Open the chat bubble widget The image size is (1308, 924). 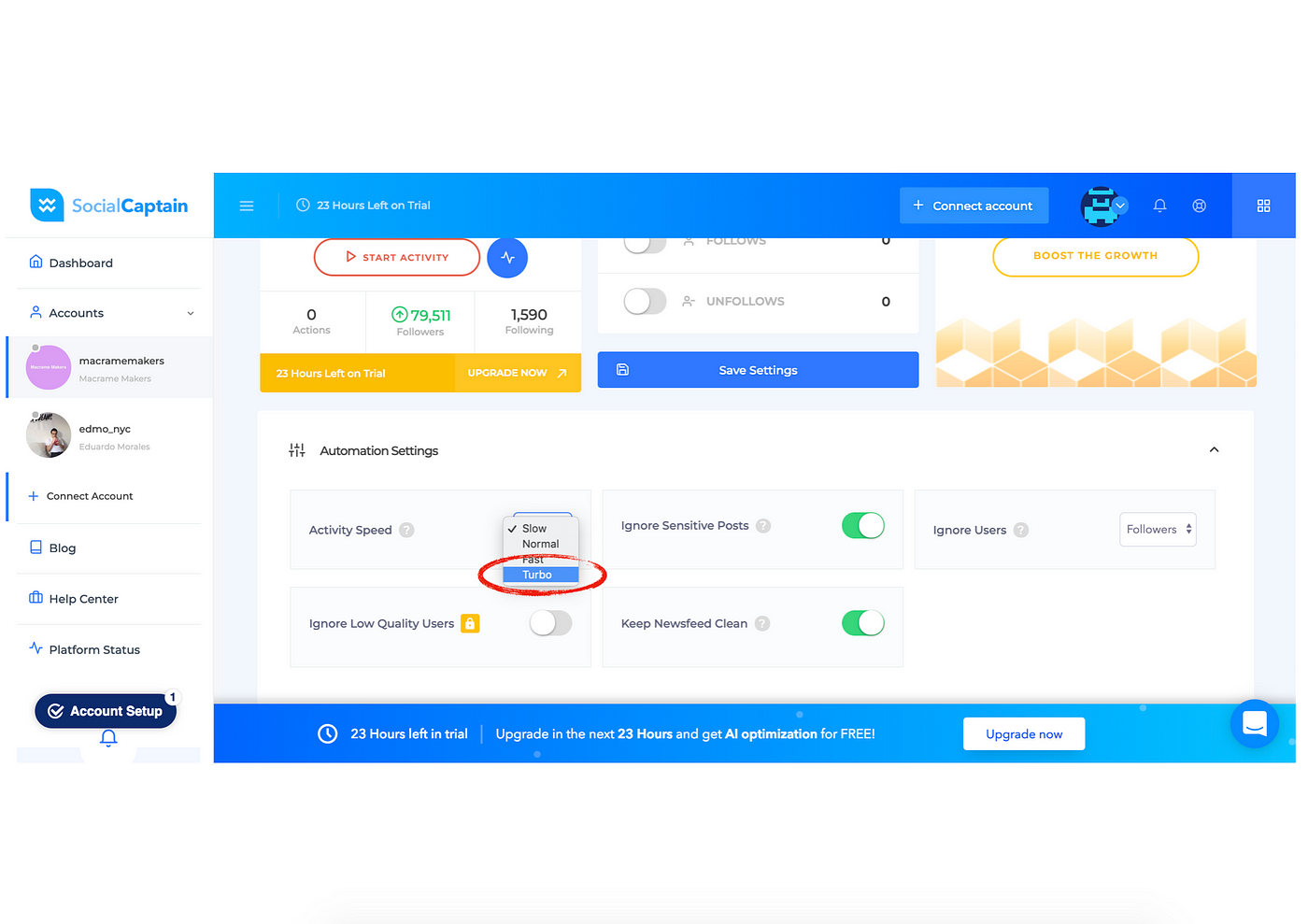(x=1255, y=723)
